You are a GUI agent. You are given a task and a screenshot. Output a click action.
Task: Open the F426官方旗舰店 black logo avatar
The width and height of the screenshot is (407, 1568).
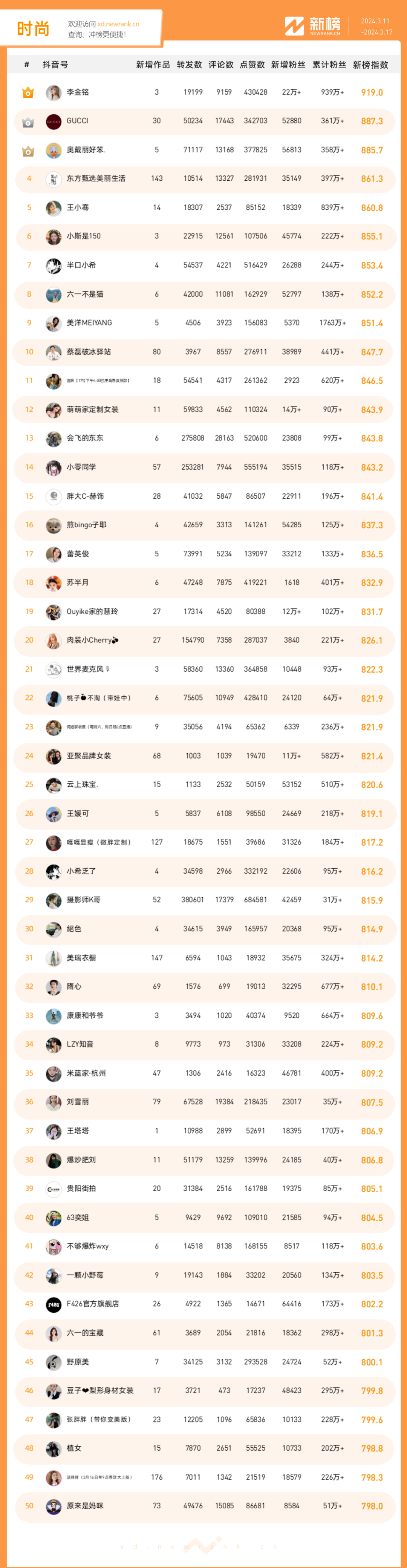click(x=54, y=1304)
